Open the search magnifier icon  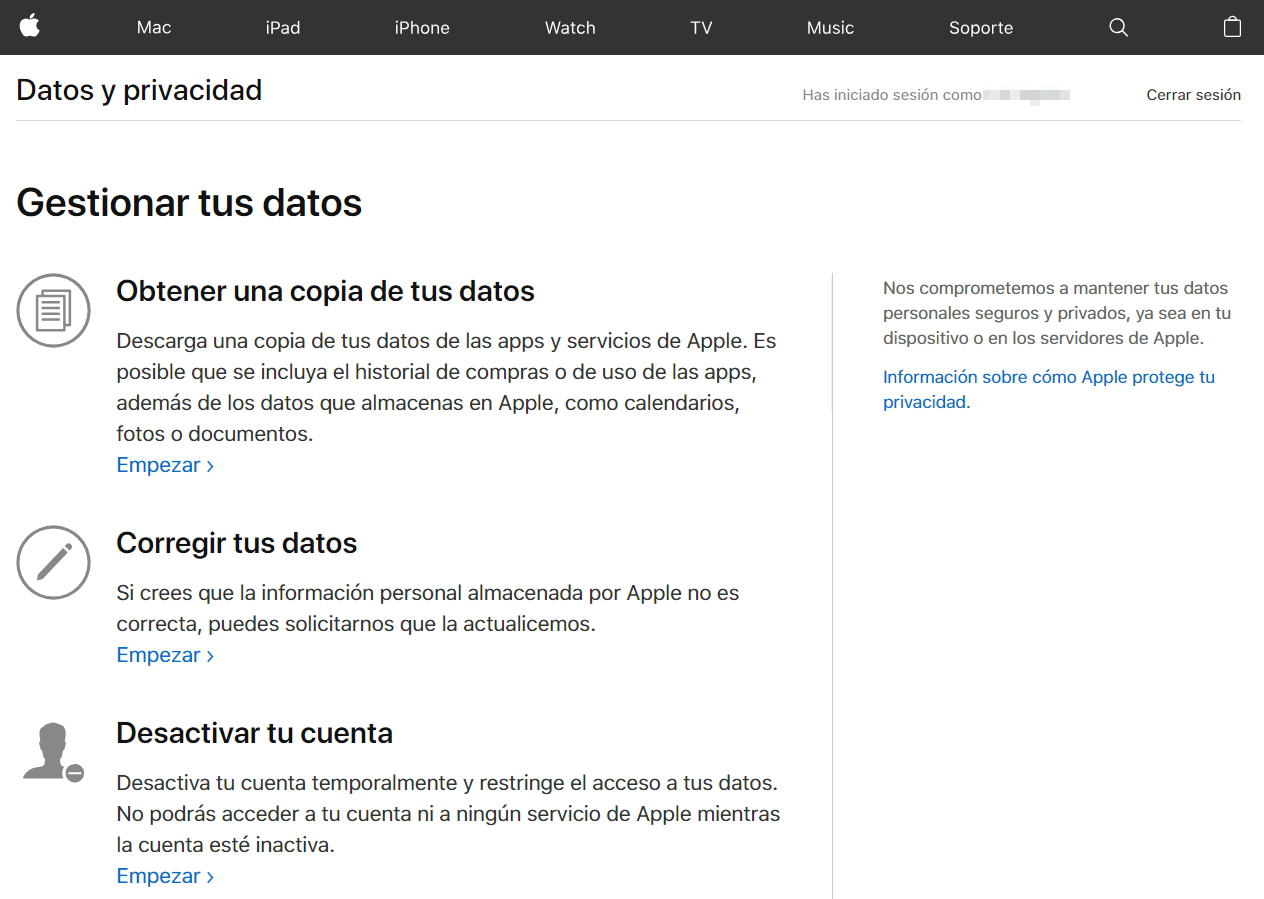click(x=1119, y=27)
